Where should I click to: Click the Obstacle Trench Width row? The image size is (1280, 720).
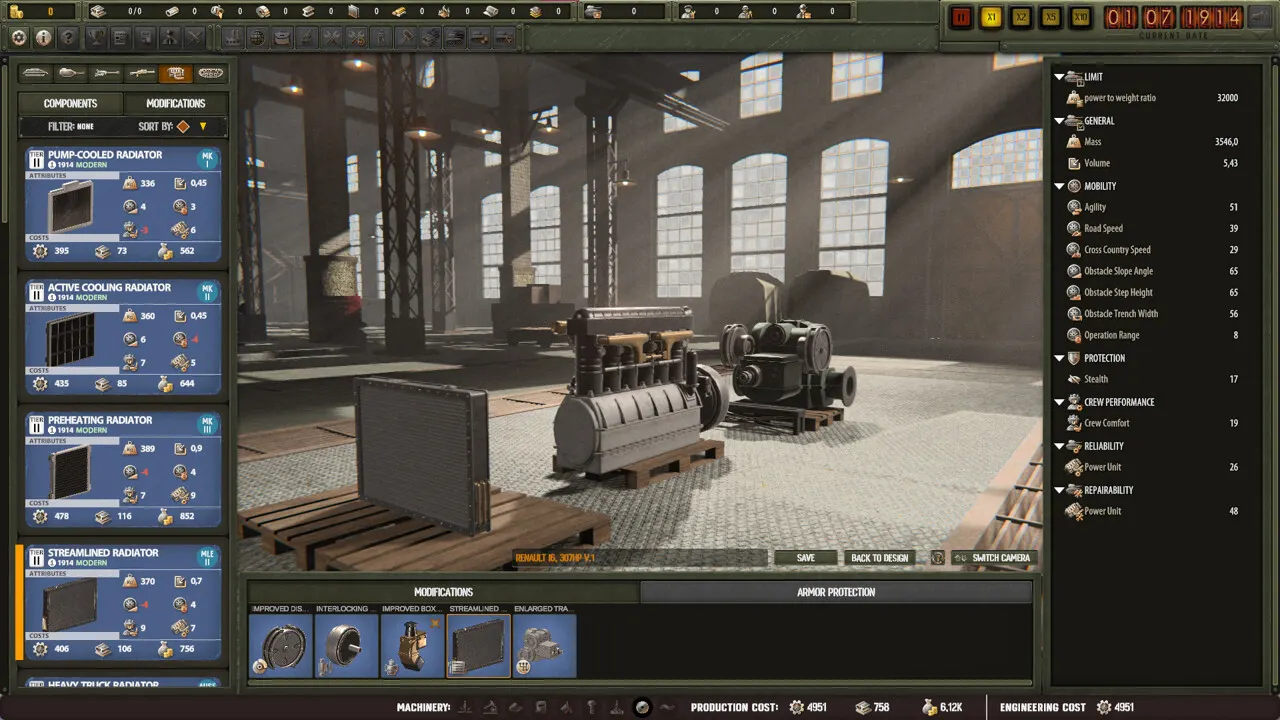1153,314
